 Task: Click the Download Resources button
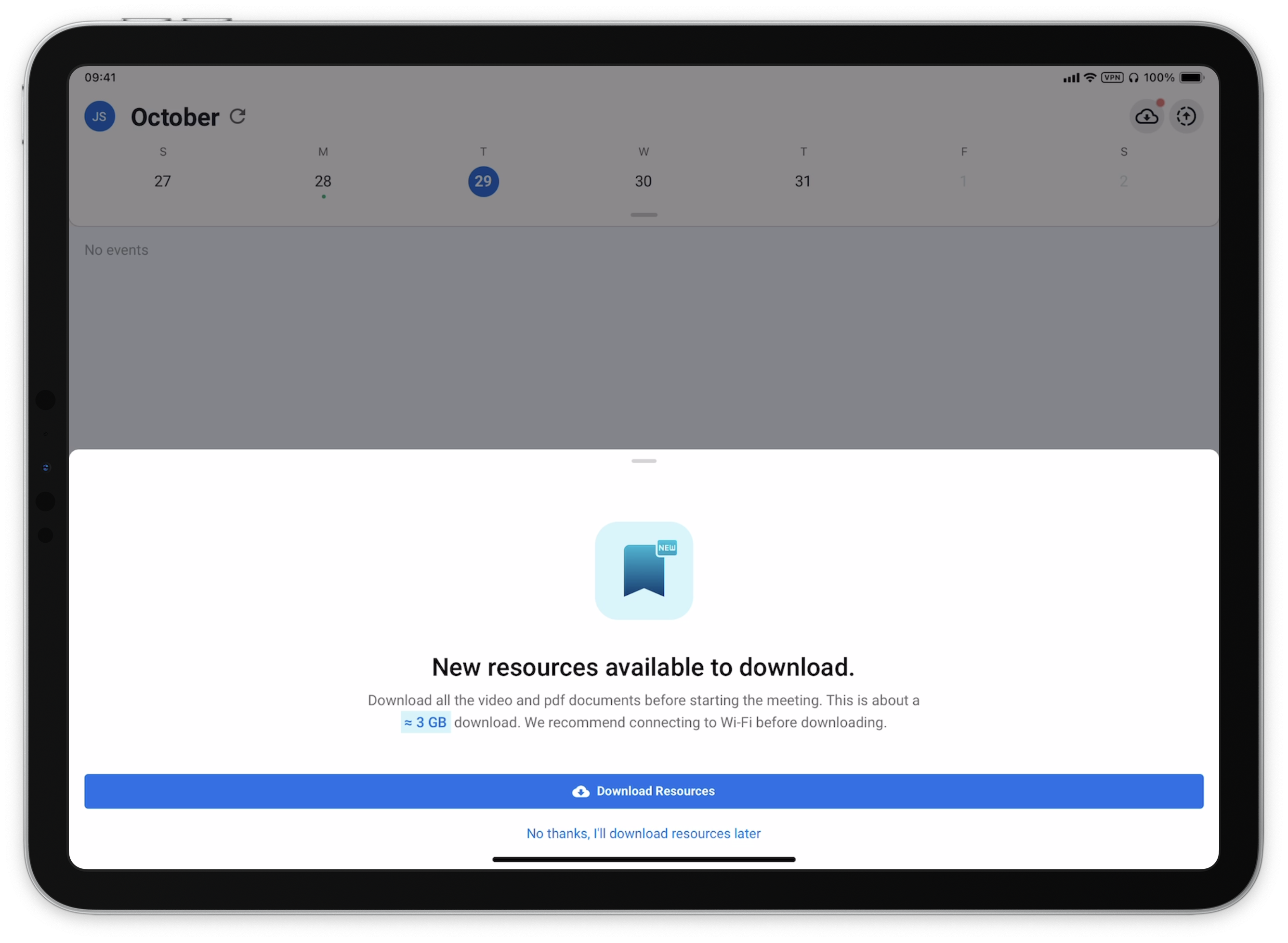644,791
